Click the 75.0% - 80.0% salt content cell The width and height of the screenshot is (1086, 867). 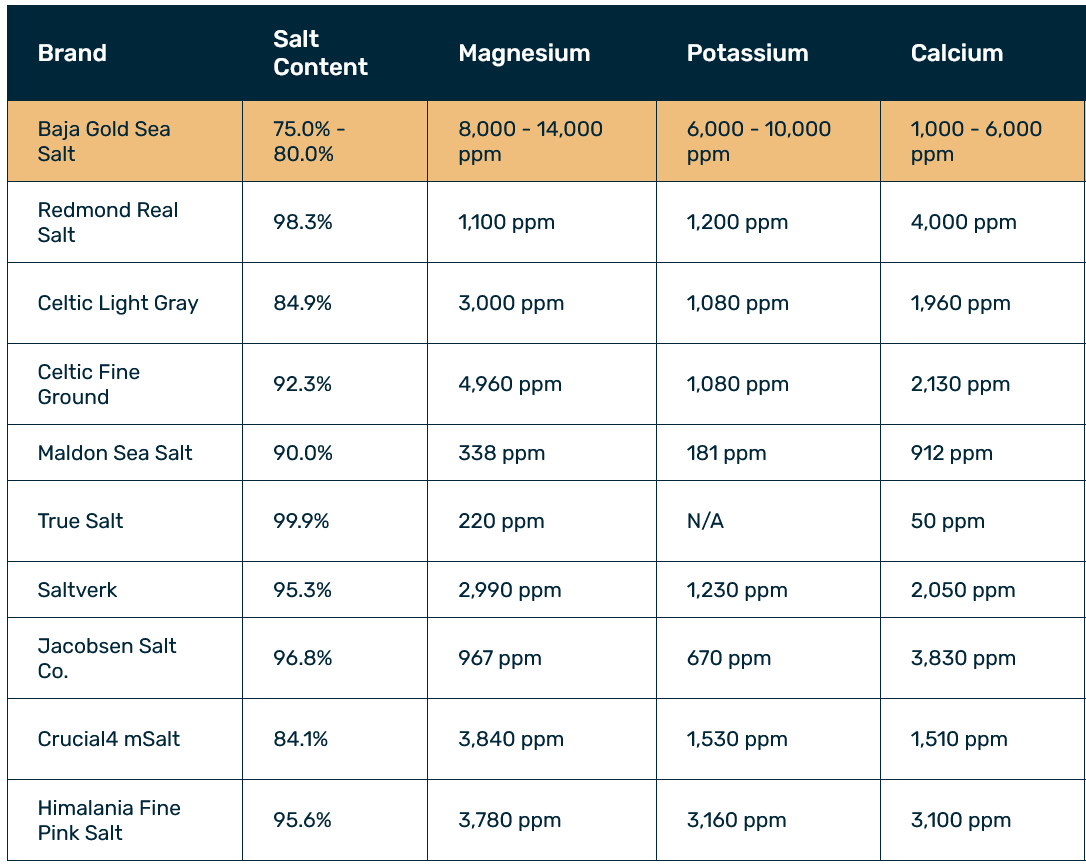pyautogui.click(x=335, y=141)
